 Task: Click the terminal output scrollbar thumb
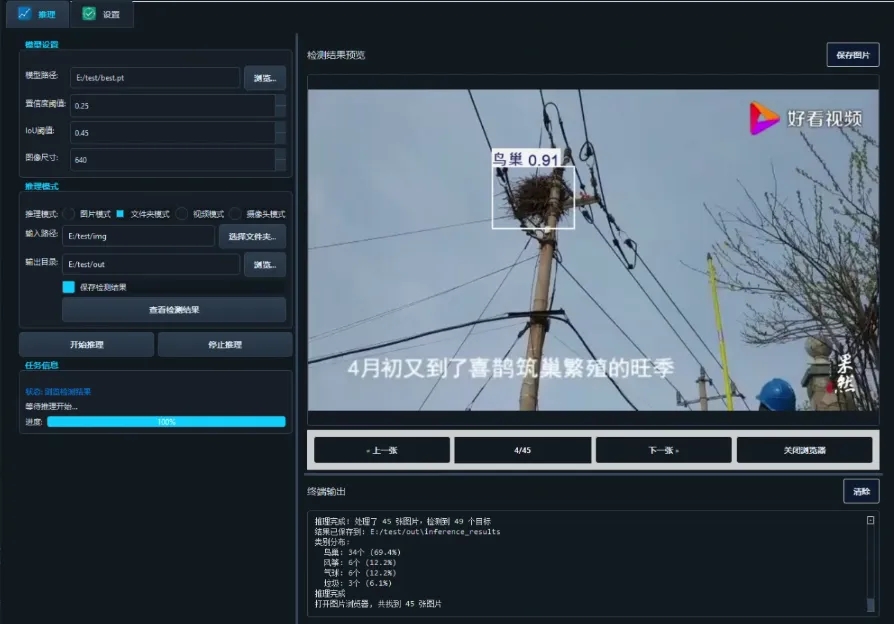(871, 604)
